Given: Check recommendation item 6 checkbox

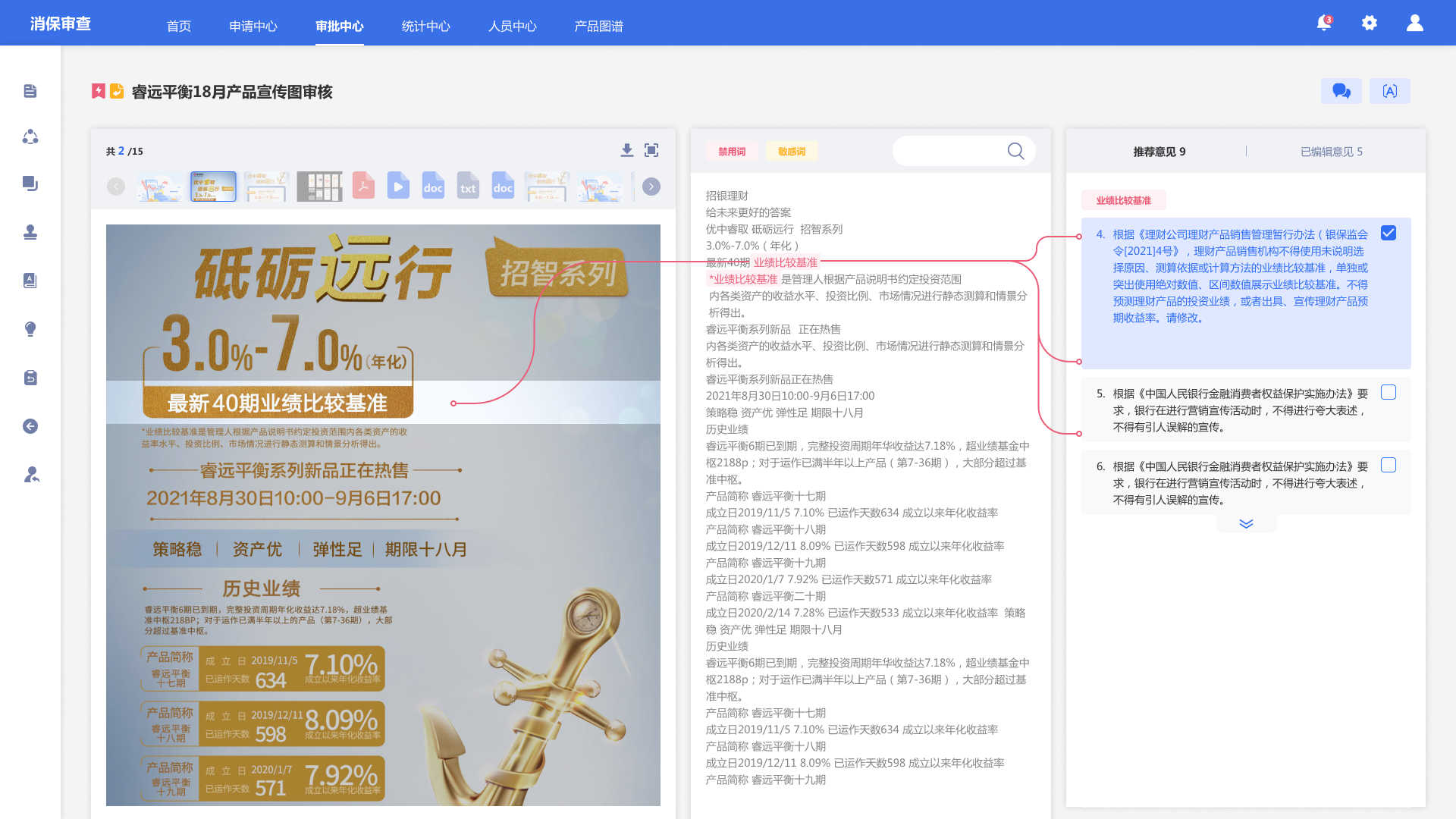Looking at the screenshot, I should pos(1389,465).
